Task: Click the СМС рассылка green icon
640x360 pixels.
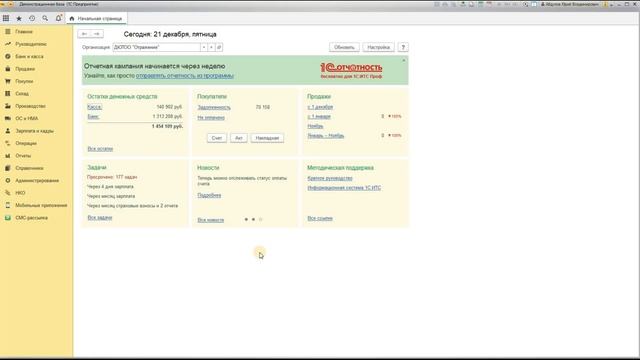Action: pos(7,218)
